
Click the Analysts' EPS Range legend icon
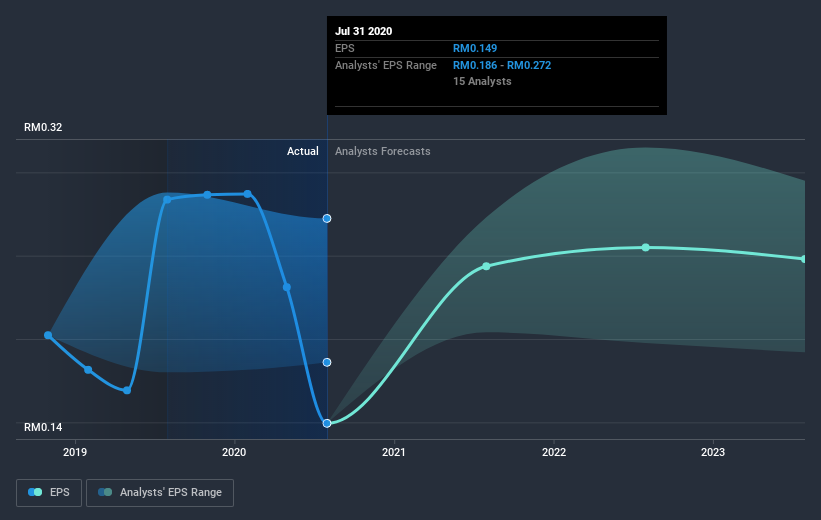click(105, 492)
